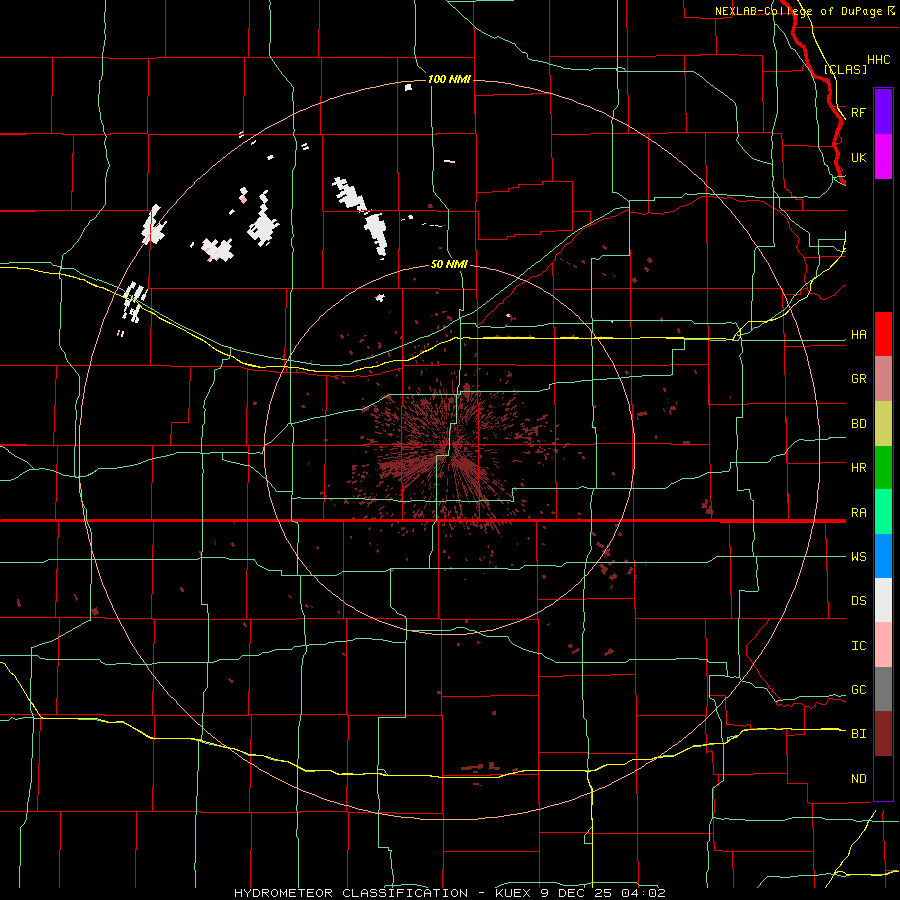Click the GR legend label
Screen dimensions: 900x900
click(858, 379)
